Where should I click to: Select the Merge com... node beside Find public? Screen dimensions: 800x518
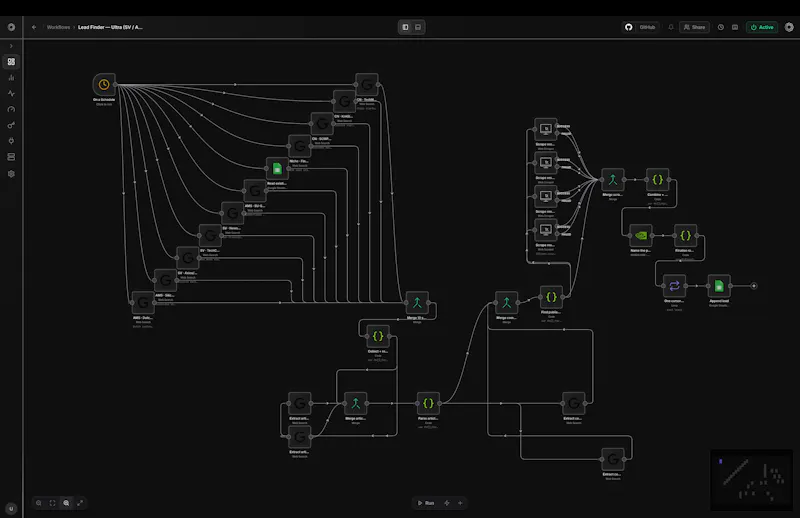point(507,303)
